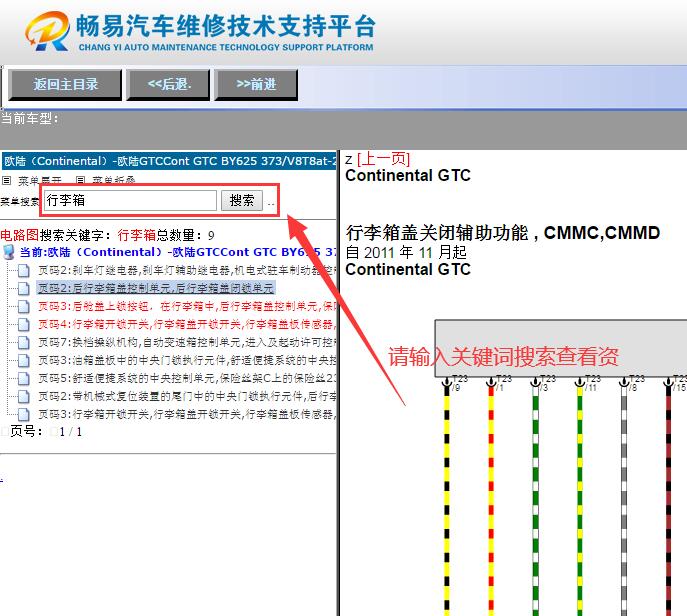Screen dimensions: 687x616
Task: Click the 搜索 search button
Action: point(242,200)
